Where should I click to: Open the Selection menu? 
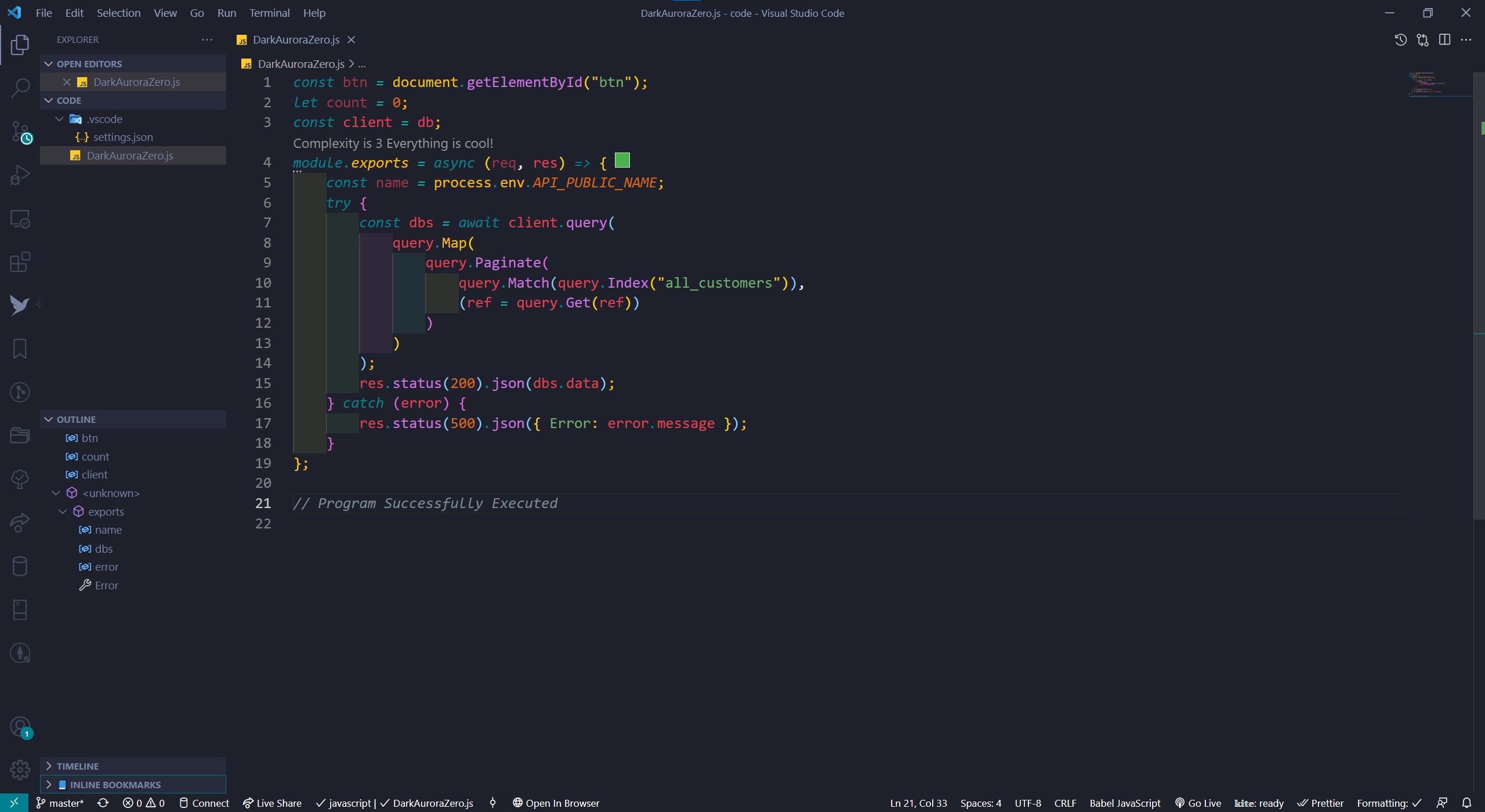pos(118,13)
